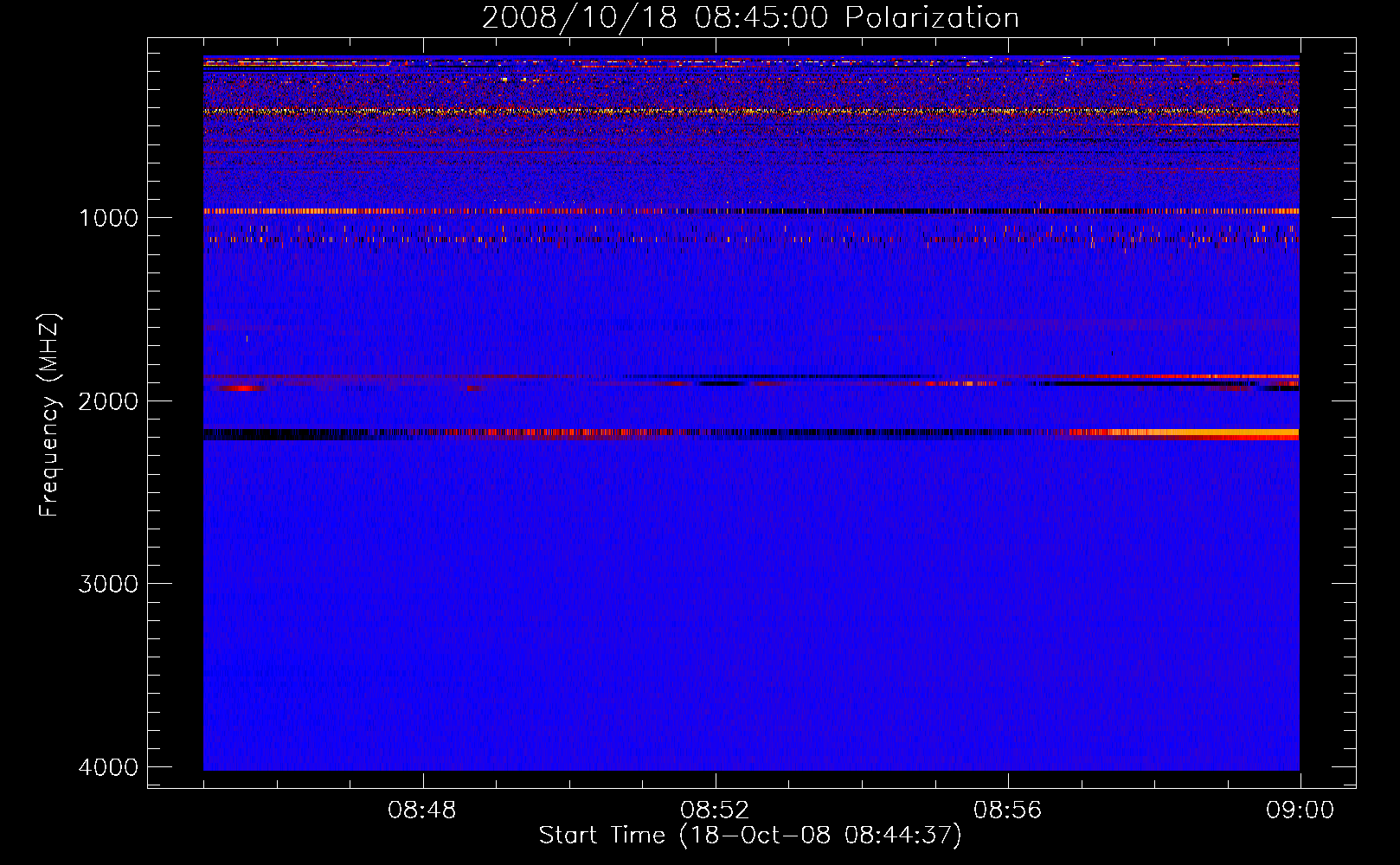Click the 'Frequency (MHZ)' axis title

(x=49, y=414)
